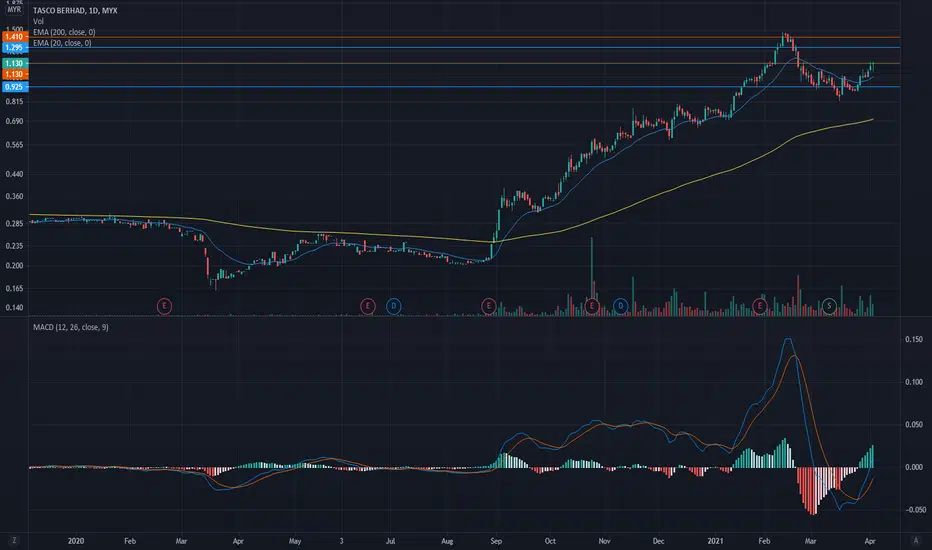Click the 0.100 MACD axis value
932x550 pixels.
pos(914,382)
